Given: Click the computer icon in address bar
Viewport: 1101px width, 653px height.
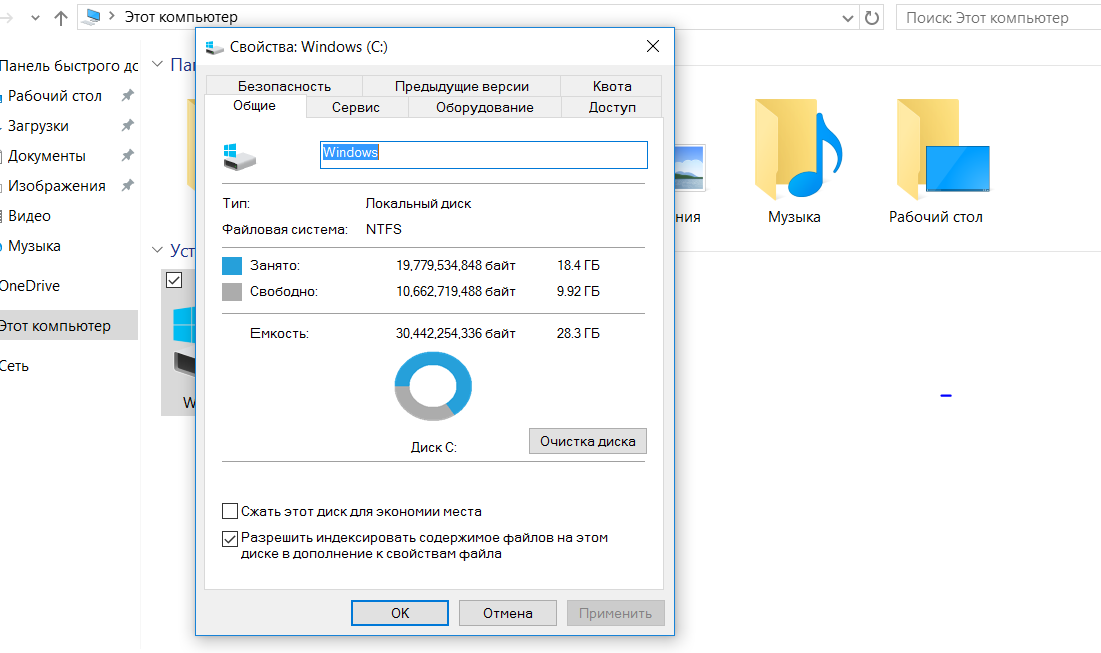Looking at the screenshot, I should pyautogui.click(x=92, y=17).
